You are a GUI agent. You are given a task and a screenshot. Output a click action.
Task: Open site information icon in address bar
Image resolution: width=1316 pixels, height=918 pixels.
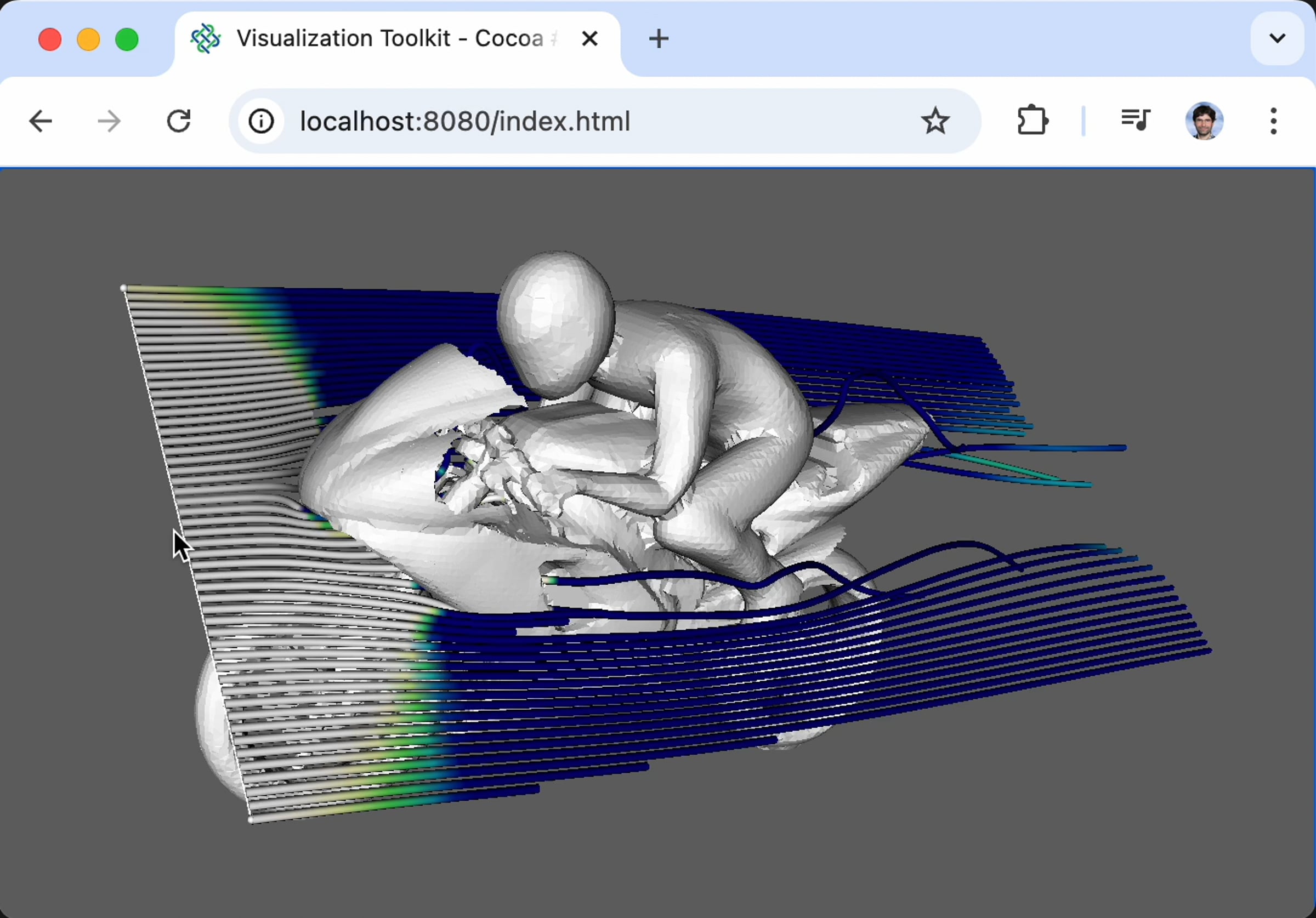click(262, 122)
